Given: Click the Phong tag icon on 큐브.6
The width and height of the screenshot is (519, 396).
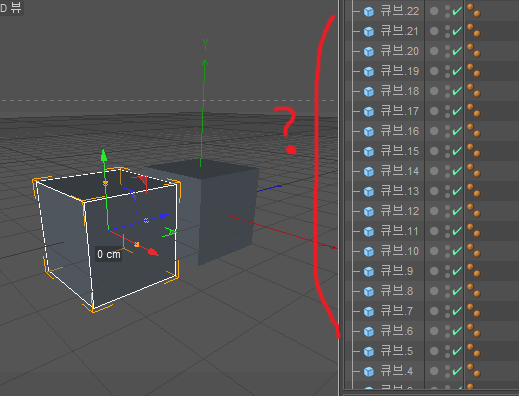Looking at the screenshot, I should pyautogui.click(x=474, y=331).
